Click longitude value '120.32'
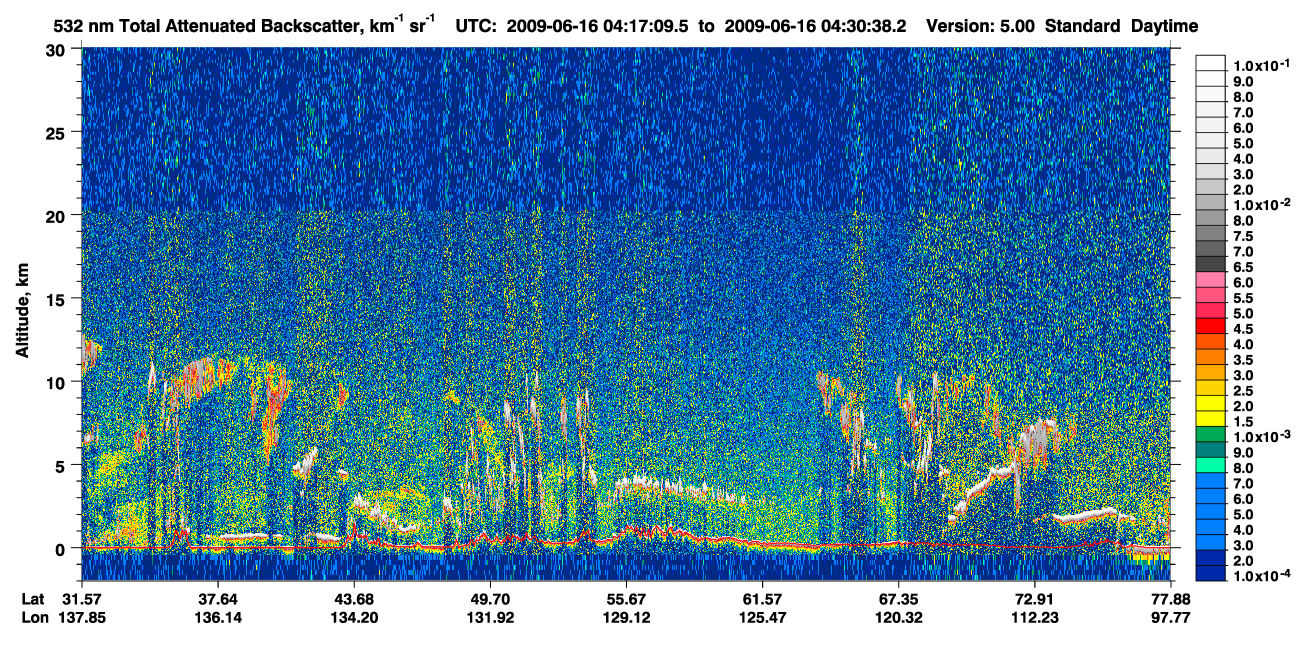The width and height of the screenshot is (1300, 667). (898, 617)
